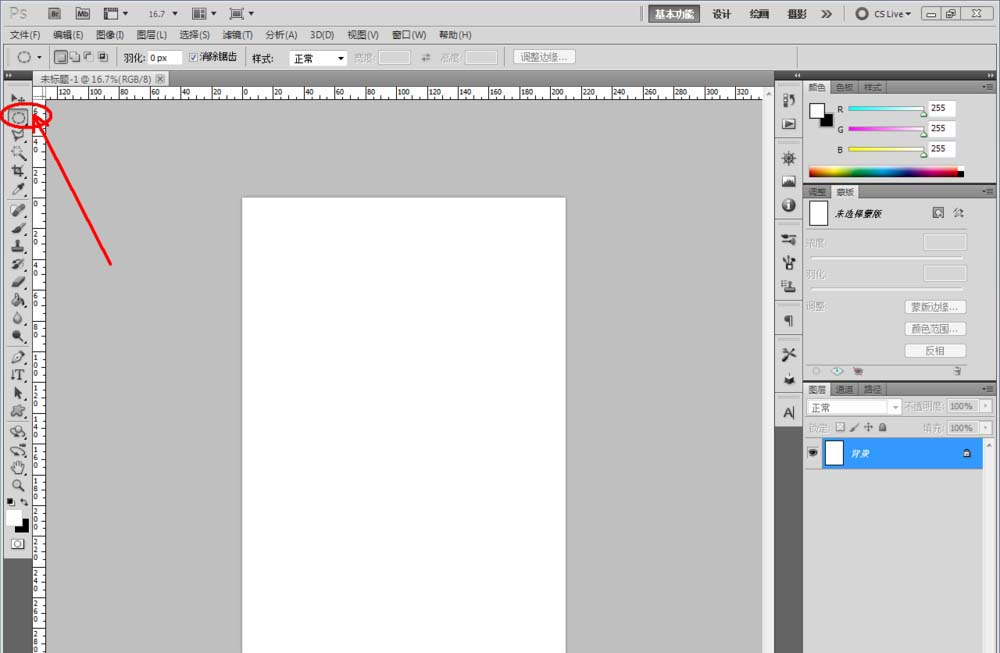Select the Polygonal Lasso tool
Image resolution: width=1000 pixels, height=653 pixels.
18,135
